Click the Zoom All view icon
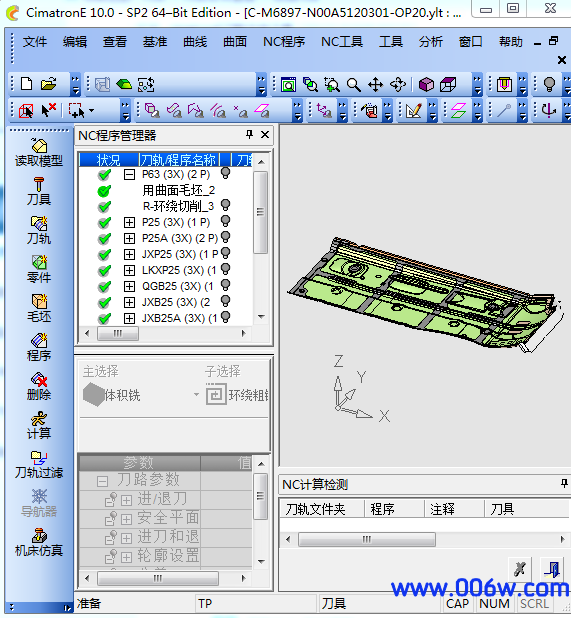 coord(288,84)
